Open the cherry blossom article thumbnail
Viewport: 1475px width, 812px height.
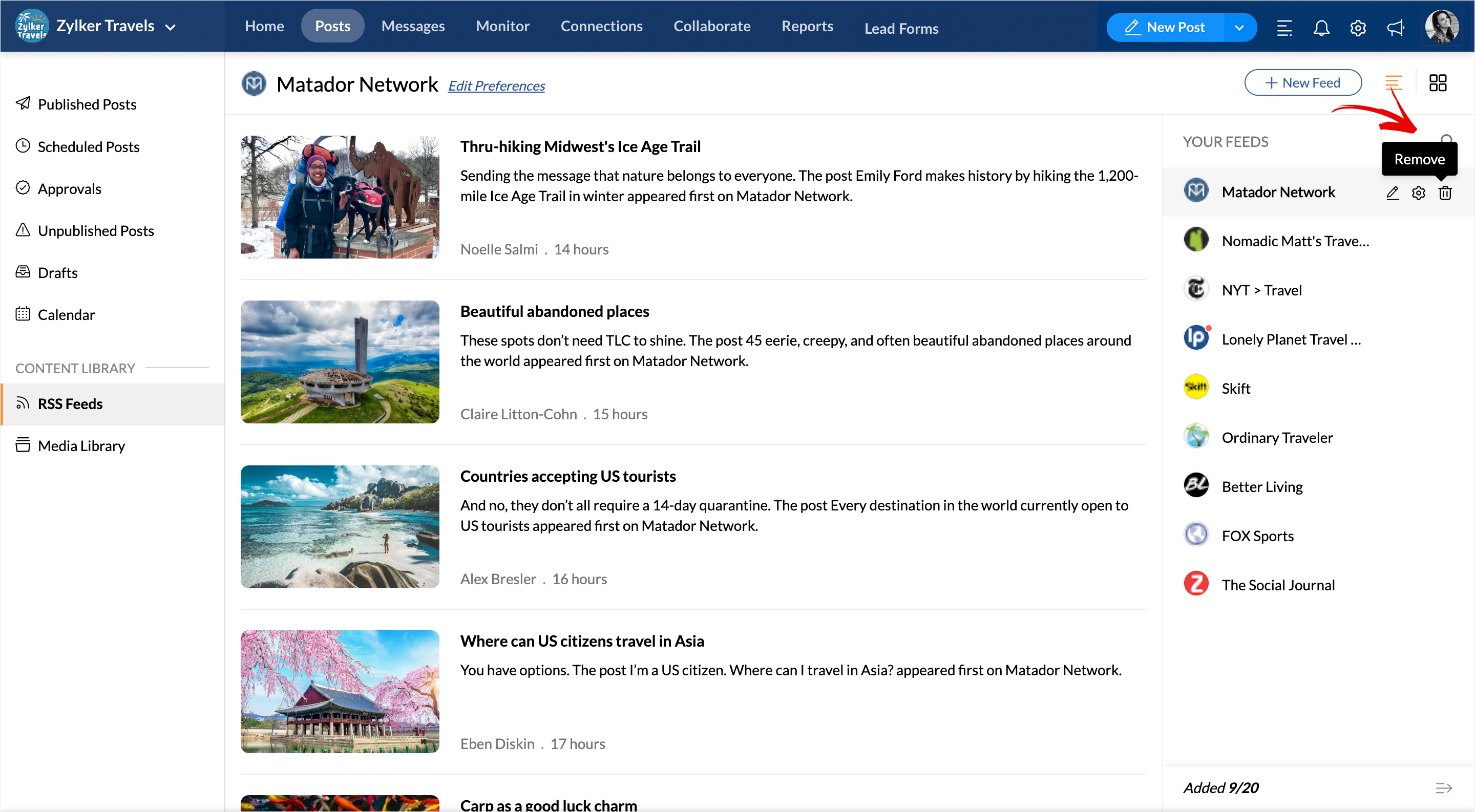[340, 691]
